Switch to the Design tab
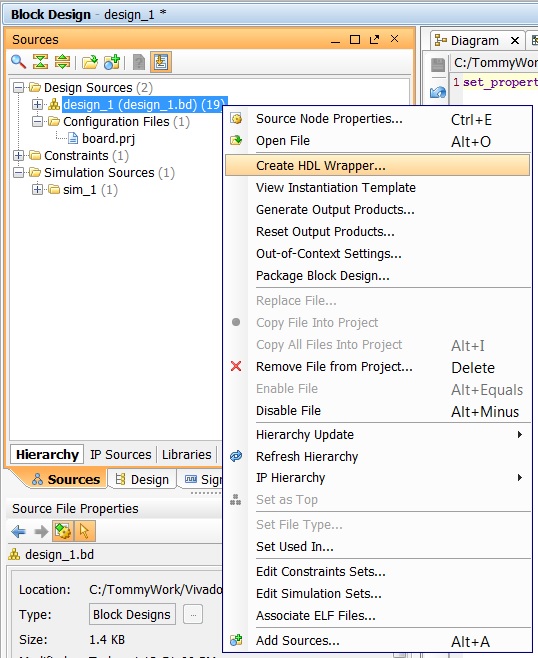Viewport: 538px width, 658px height. pos(144,480)
